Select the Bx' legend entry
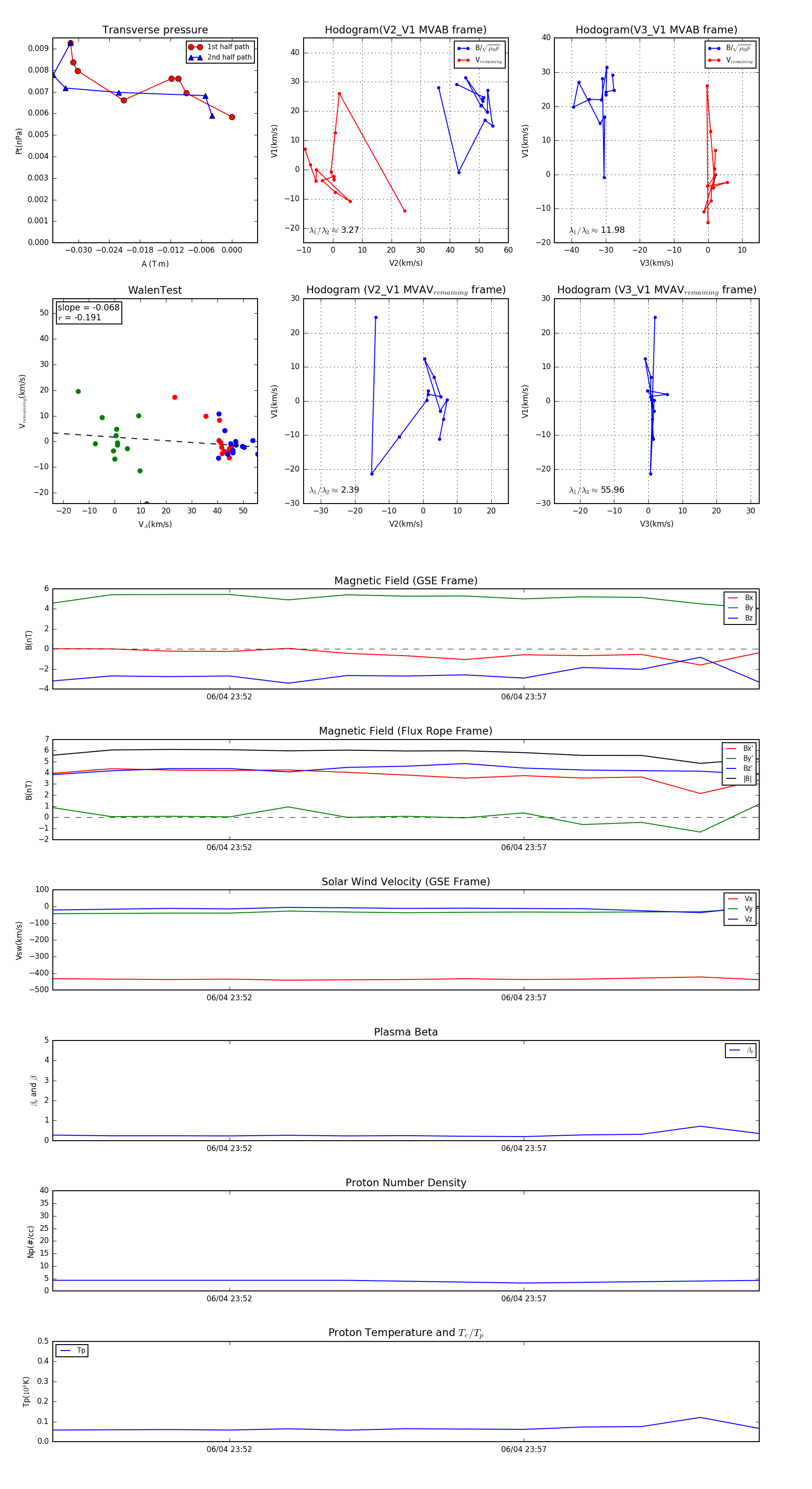The image size is (812, 1489). pyautogui.click(x=739, y=749)
